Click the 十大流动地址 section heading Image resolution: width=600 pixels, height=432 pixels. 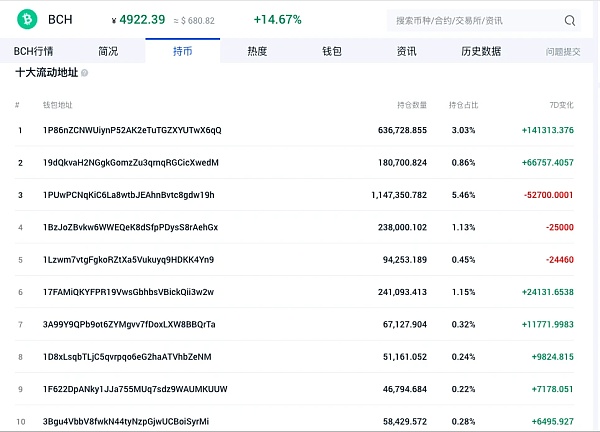47,72
